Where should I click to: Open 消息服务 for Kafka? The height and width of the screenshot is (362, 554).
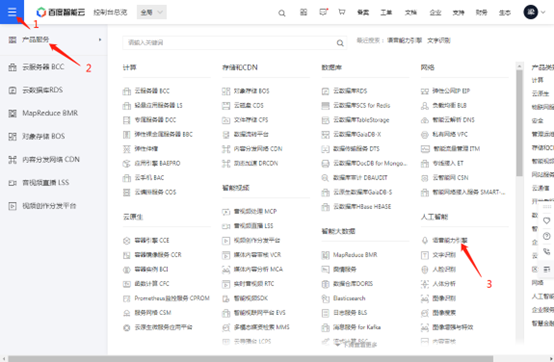[357, 327]
